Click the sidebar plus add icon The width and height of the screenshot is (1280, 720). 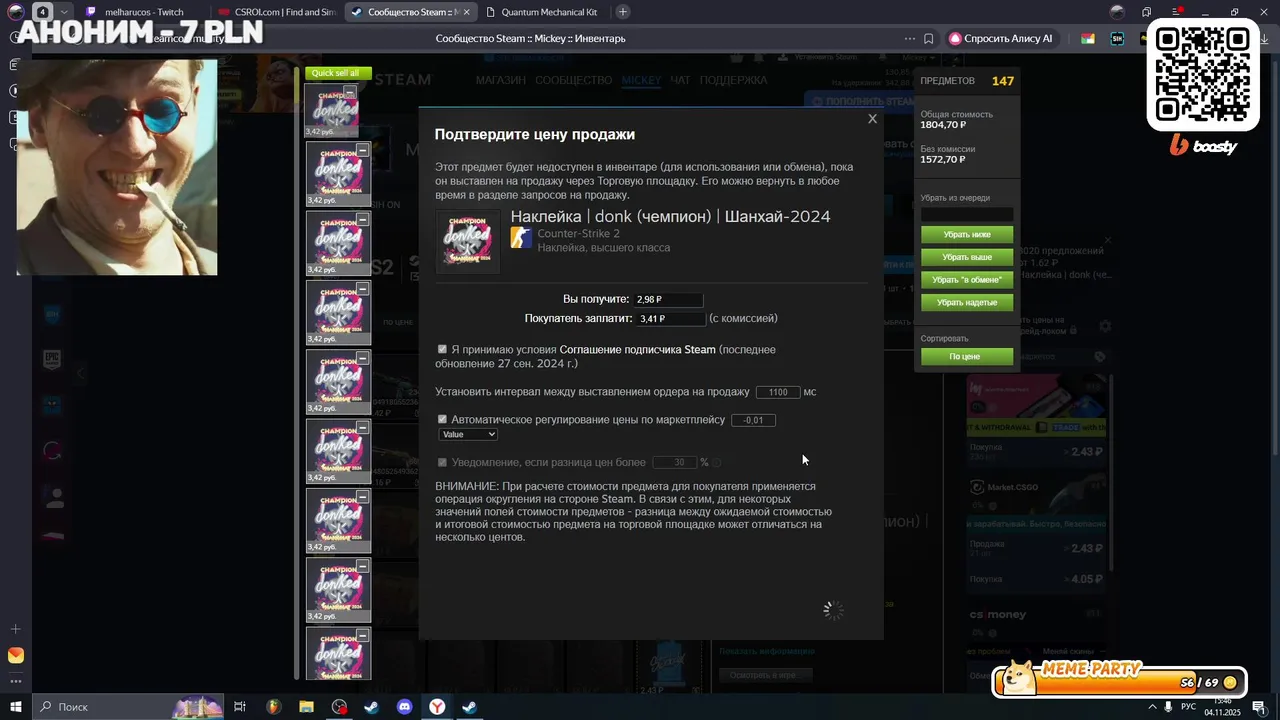click(x=15, y=629)
